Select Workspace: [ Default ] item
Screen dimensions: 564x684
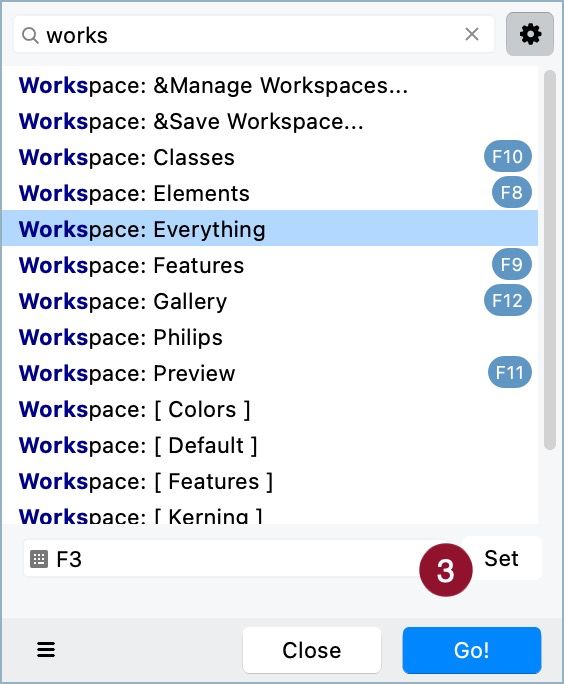click(x=270, y=445)
